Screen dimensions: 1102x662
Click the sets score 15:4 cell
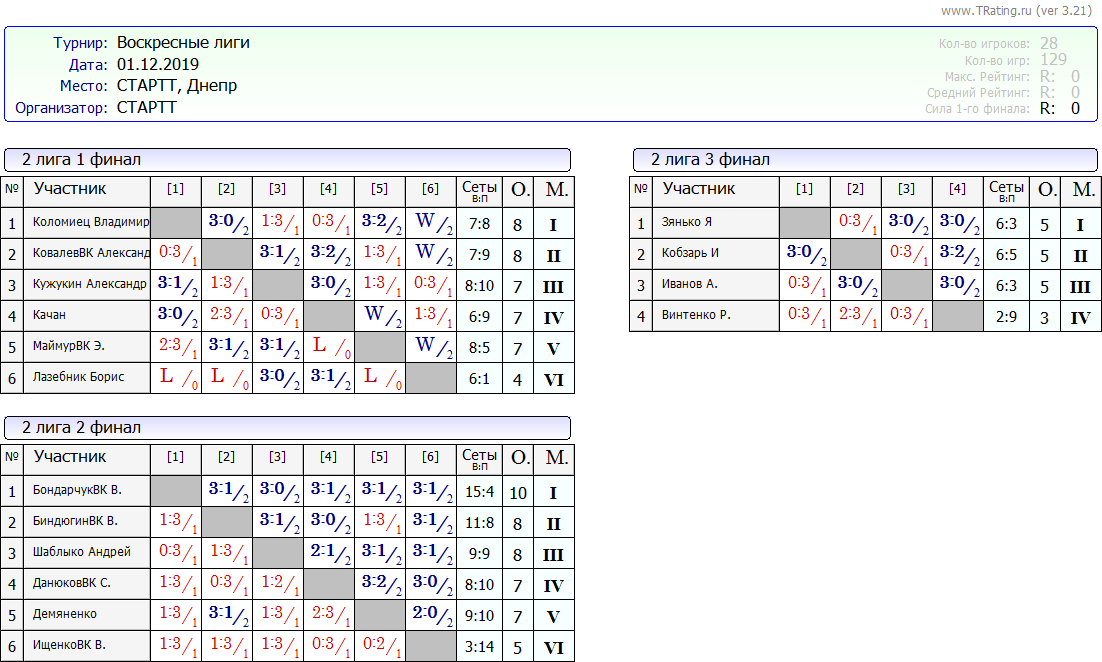click(x=479, y=492)
